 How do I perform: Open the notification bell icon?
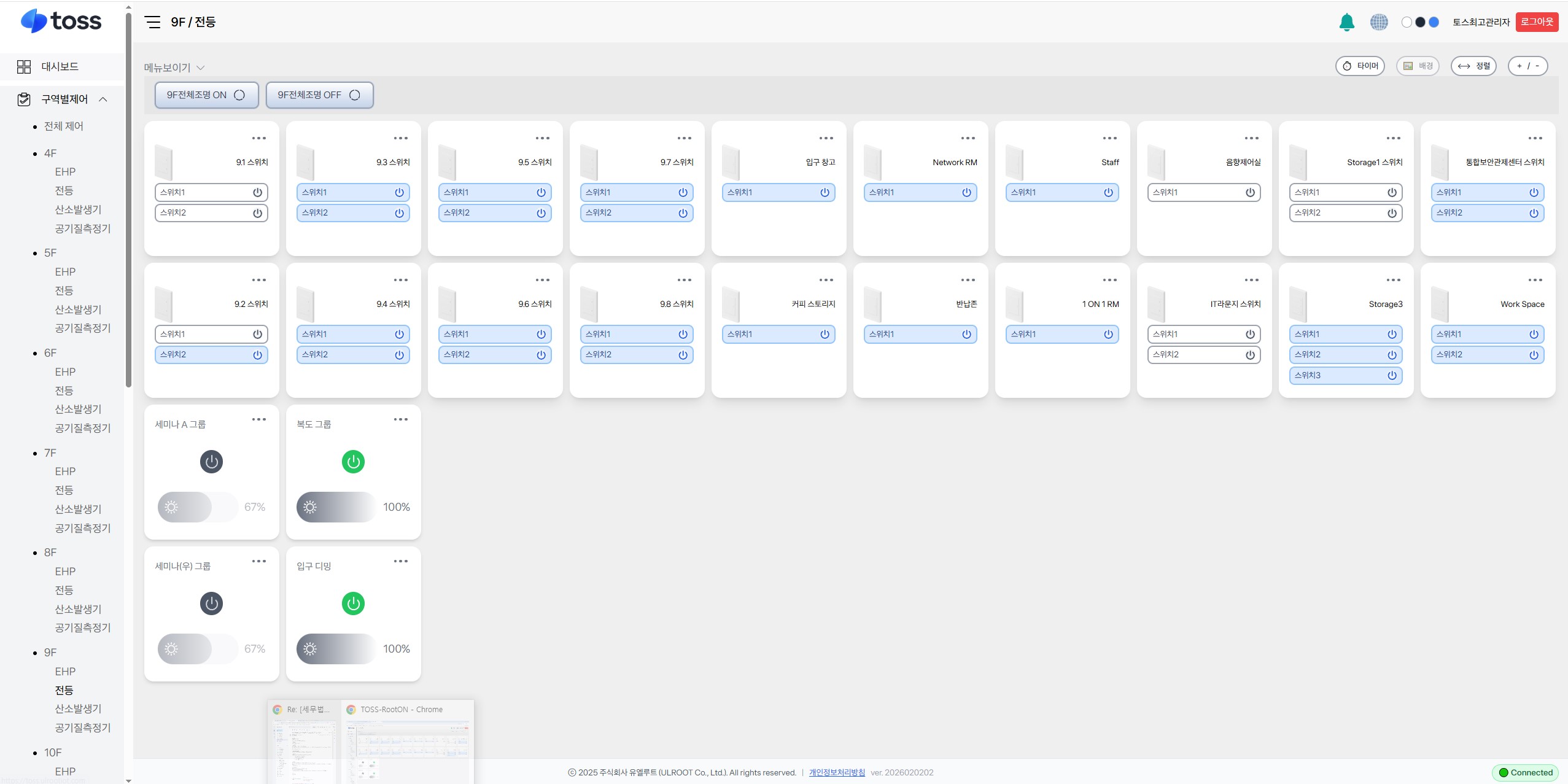tap(1346, 22)
